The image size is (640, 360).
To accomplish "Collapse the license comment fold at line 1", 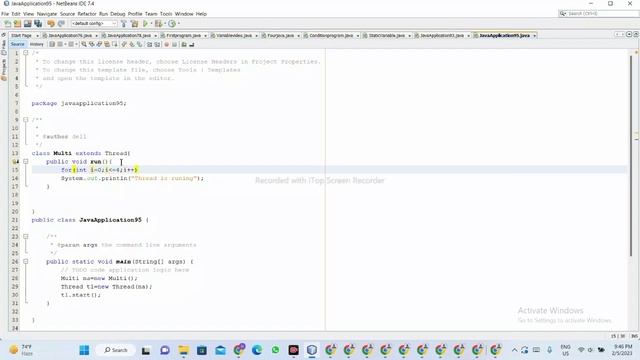I will [x=26, y=53].
